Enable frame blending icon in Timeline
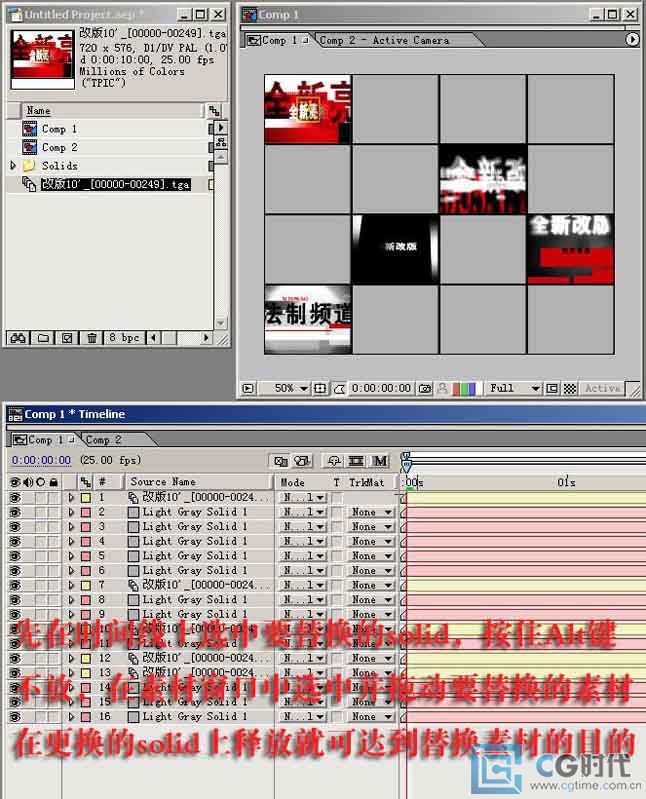This screenshot has width=646, height=799. pyautogui.click(x=356, y=461)
